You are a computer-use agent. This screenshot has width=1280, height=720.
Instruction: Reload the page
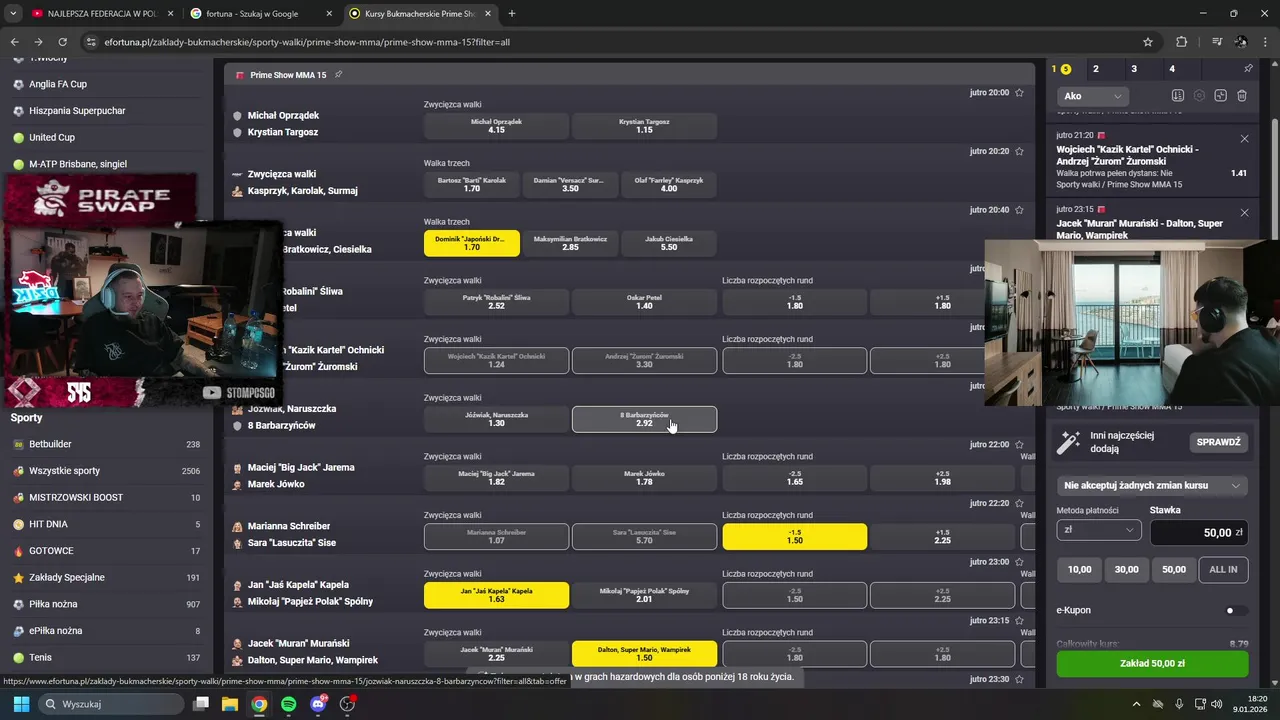[x=63, y=42]
